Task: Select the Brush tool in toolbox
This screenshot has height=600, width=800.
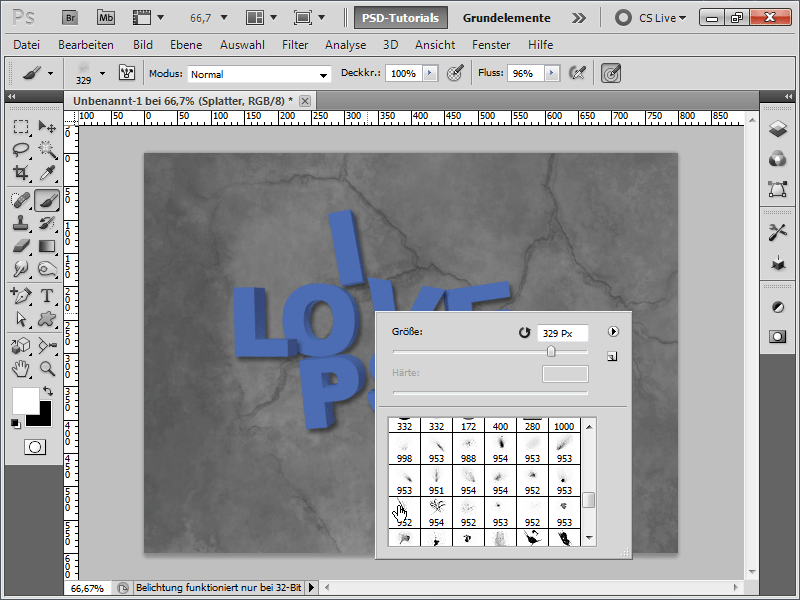Action: [47, 201]
